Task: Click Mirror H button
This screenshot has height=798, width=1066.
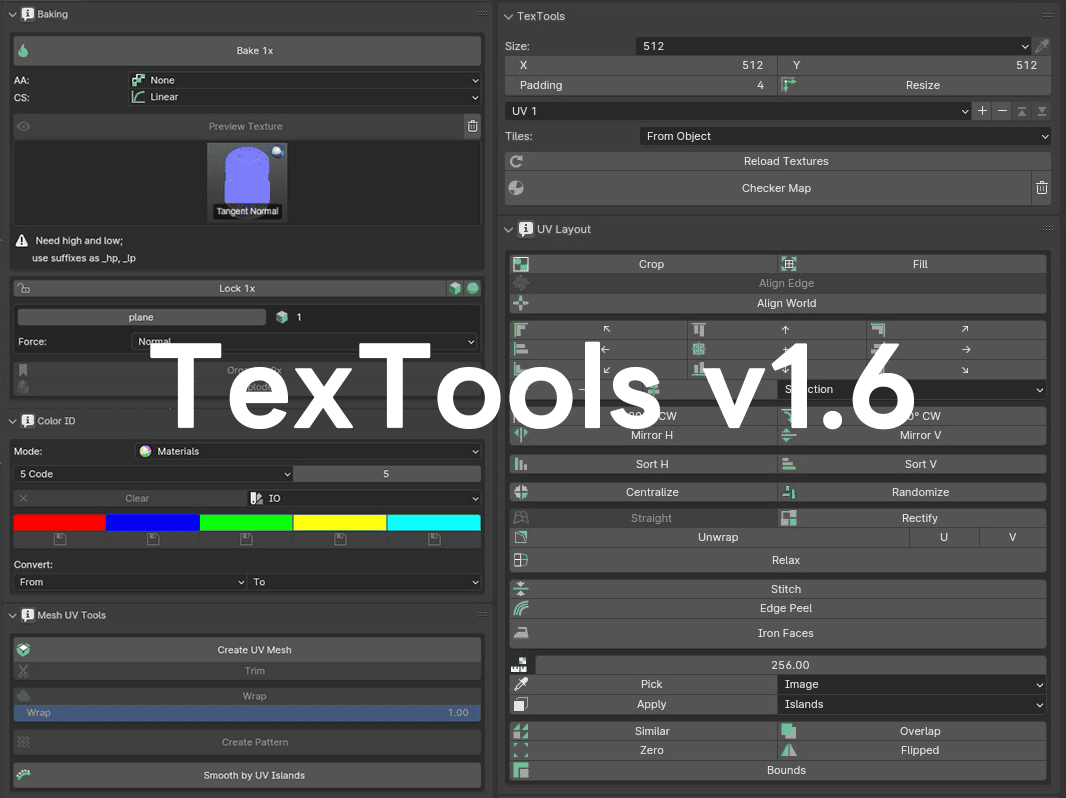Action: [643, 436]
